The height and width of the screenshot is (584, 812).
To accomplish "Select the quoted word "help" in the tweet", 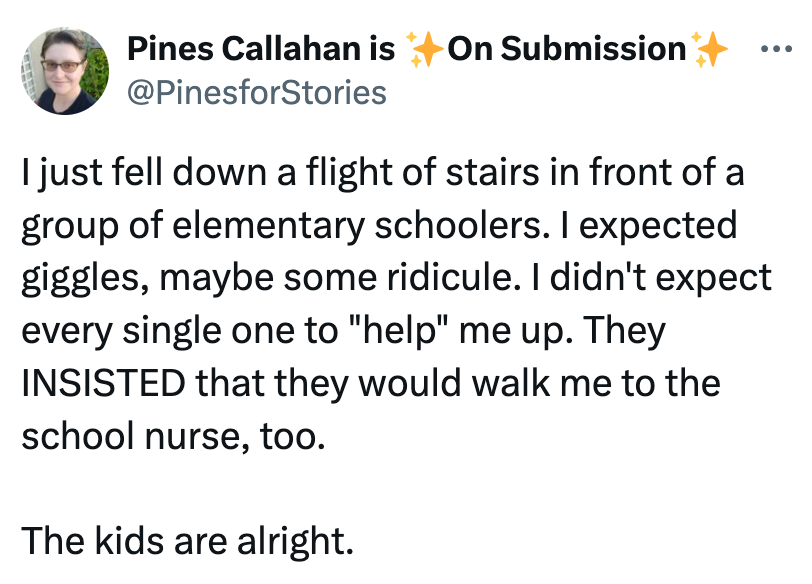I will coord(408,331).
